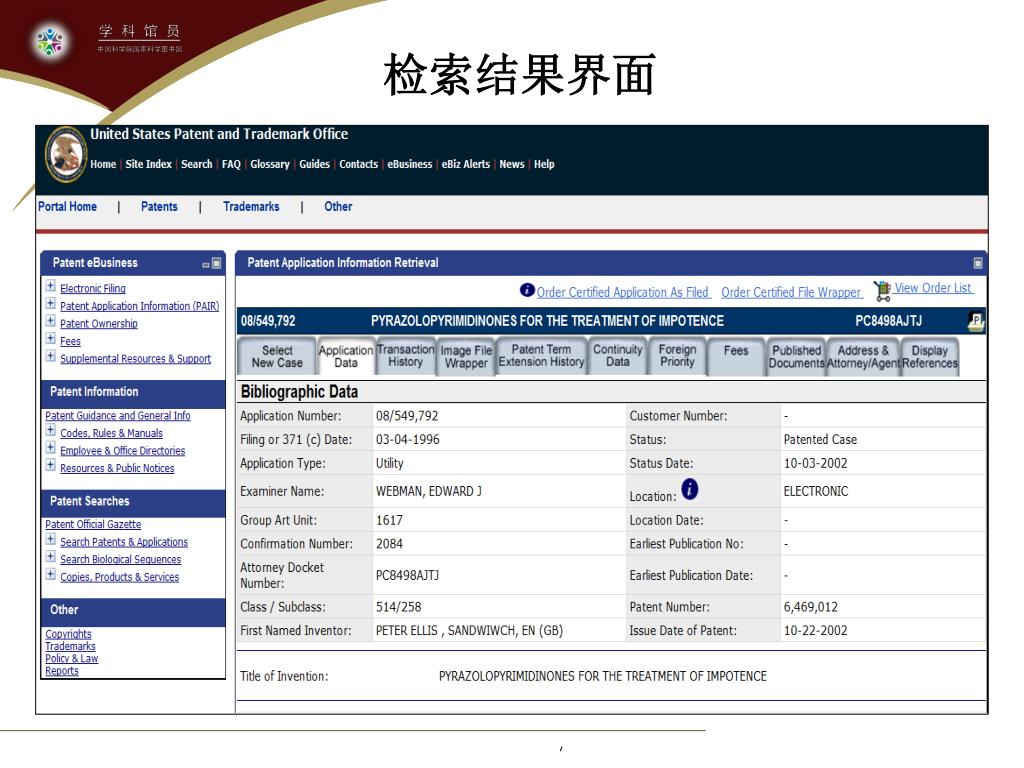This screenshot has height=768, width=1024.
Task: Open the Fees tab
Action: [x=736, y=357]
